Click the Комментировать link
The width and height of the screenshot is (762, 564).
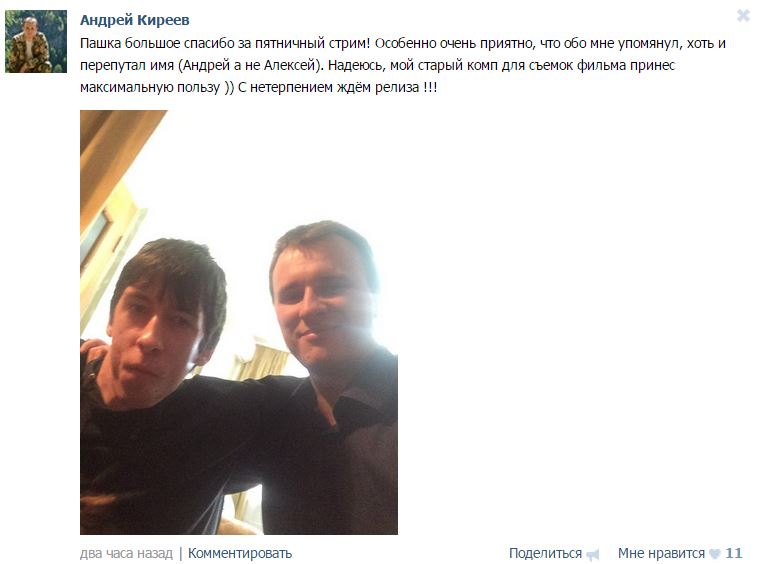tap(240, 553)
